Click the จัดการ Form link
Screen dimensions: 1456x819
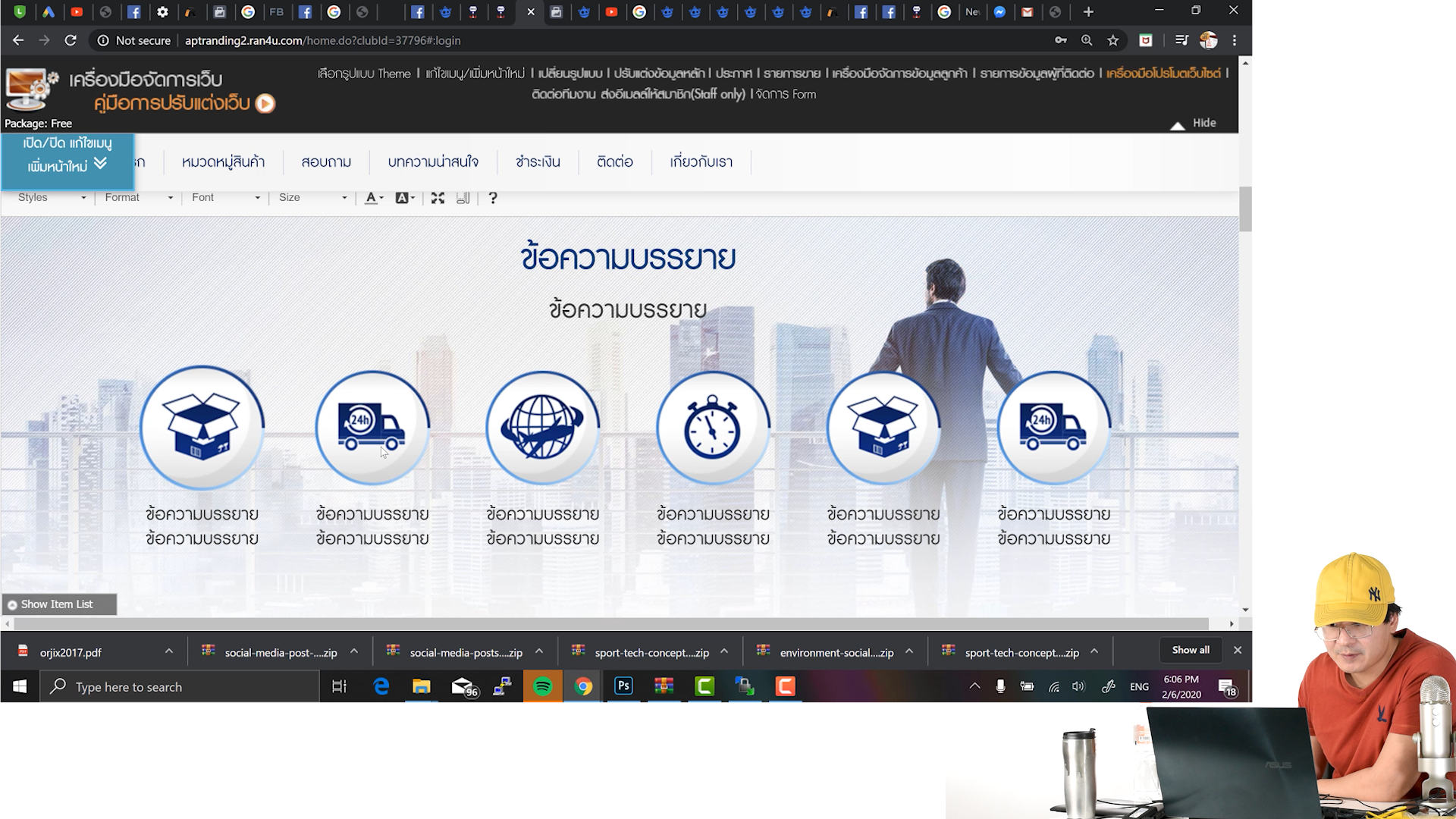pos(786,94)
